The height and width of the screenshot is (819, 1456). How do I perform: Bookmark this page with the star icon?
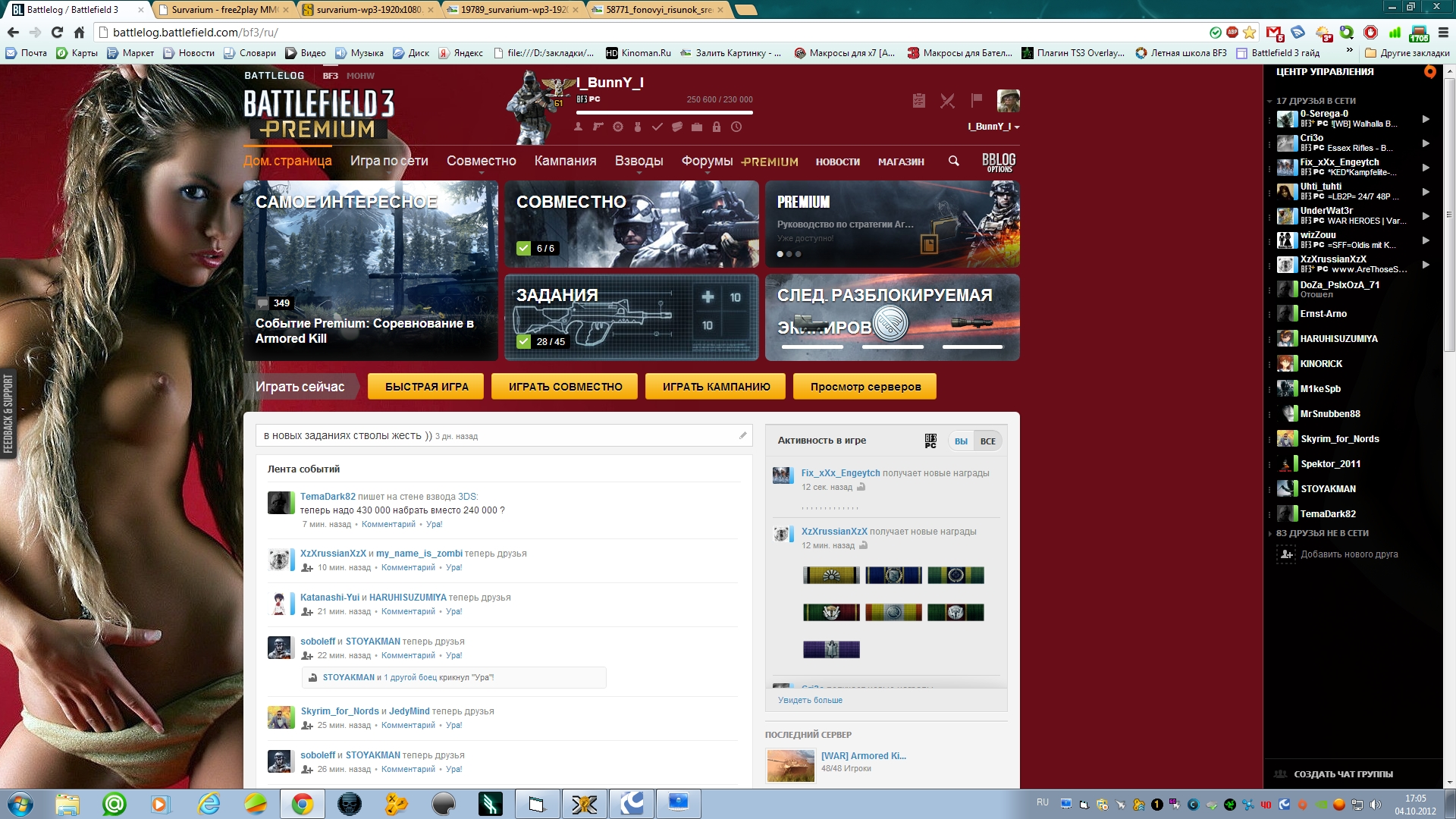1250,33
